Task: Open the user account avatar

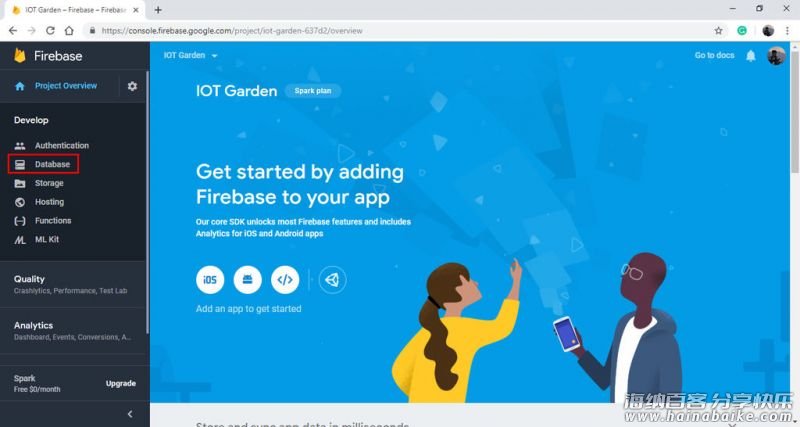Action: [x=776, y=56]
